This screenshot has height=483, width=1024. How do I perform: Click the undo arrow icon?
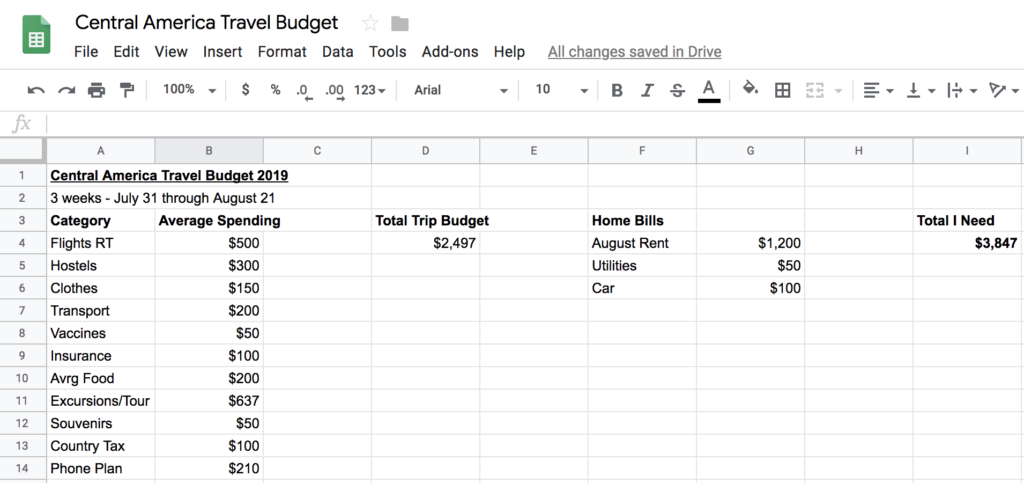tap(36, 90)
